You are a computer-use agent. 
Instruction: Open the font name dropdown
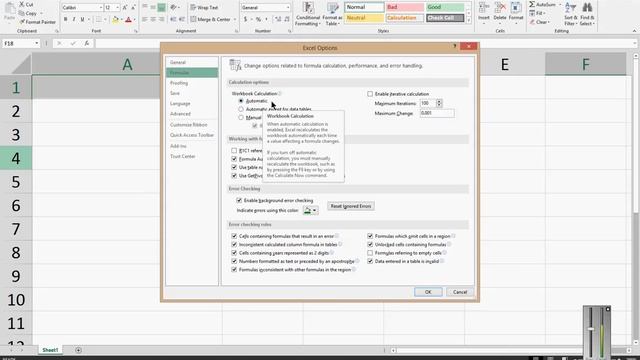(100, 7)
